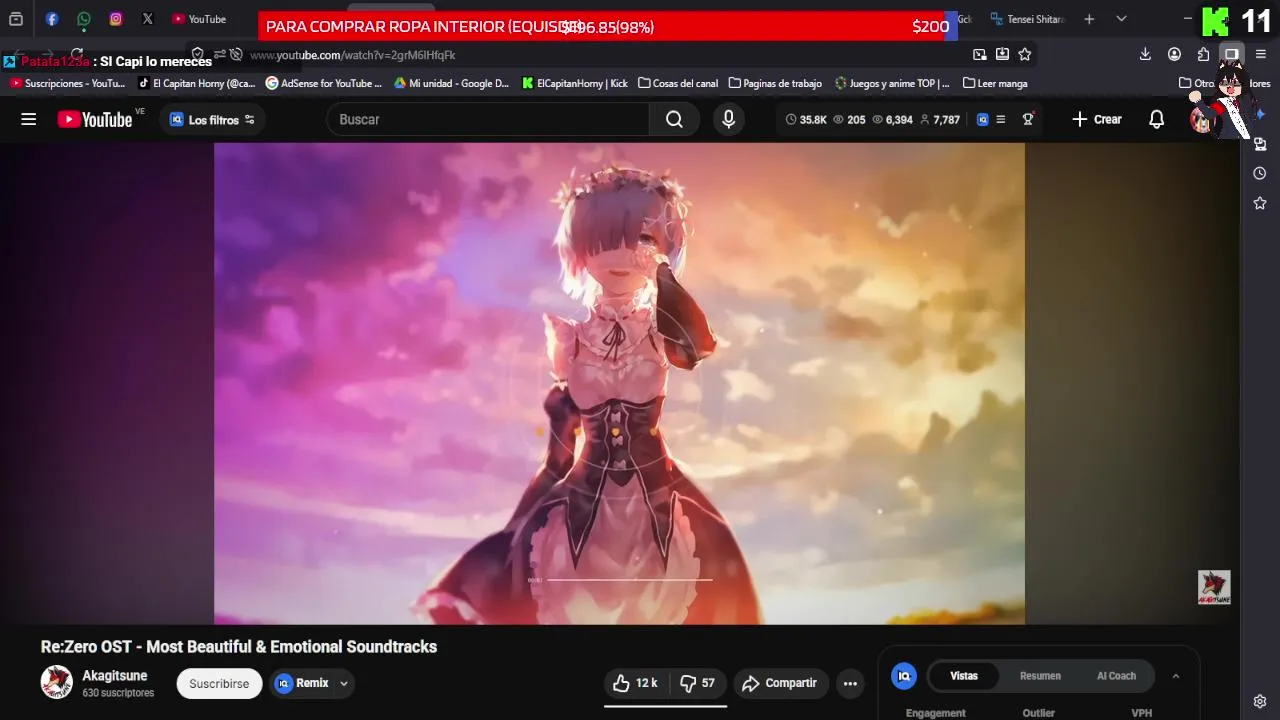
Task: Click the YouTube address bar URL
Action: (x=353, y=55)
